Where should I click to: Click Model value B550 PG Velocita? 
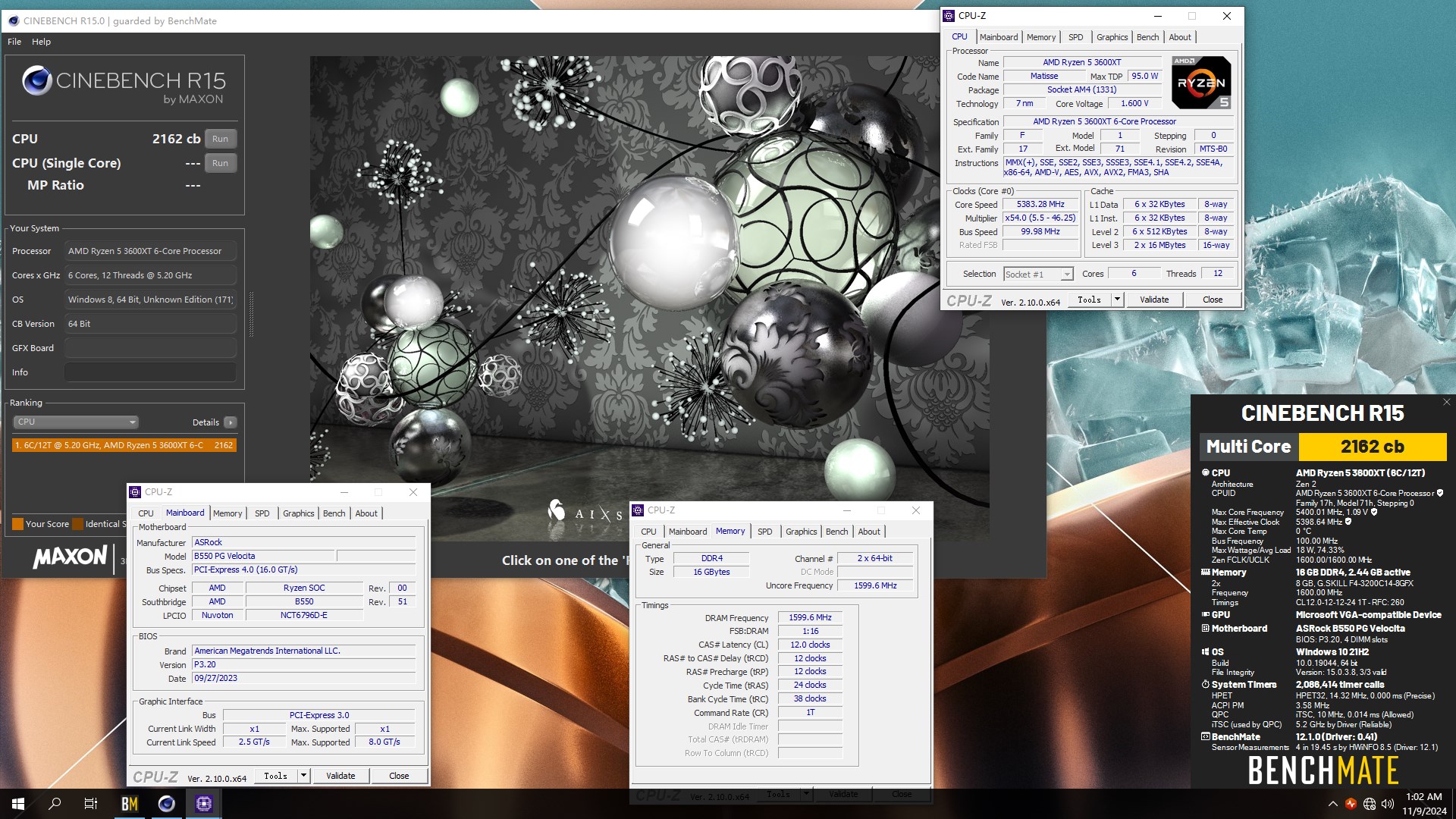click(263, 556)
